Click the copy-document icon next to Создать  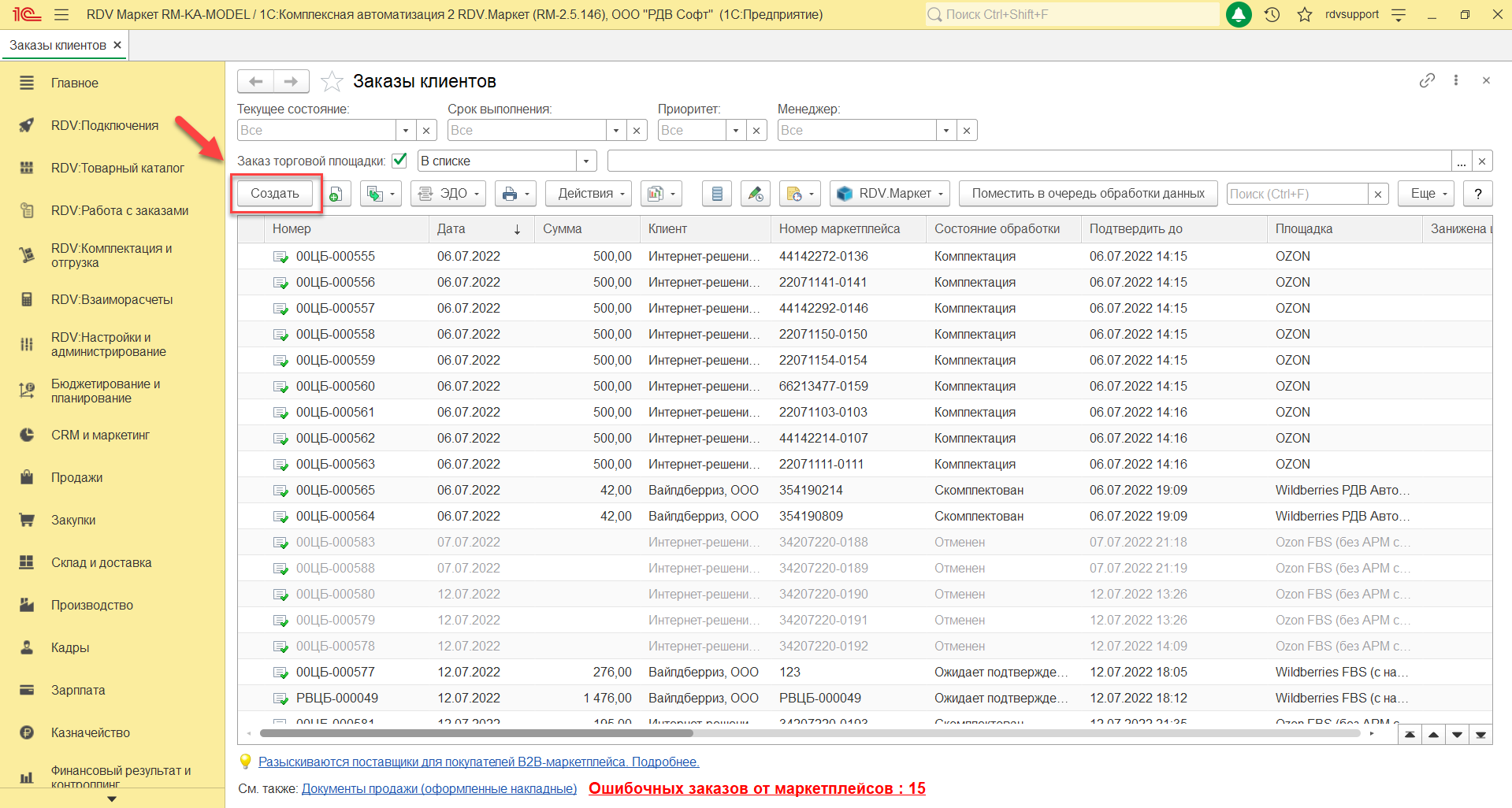tap(336, 194)
